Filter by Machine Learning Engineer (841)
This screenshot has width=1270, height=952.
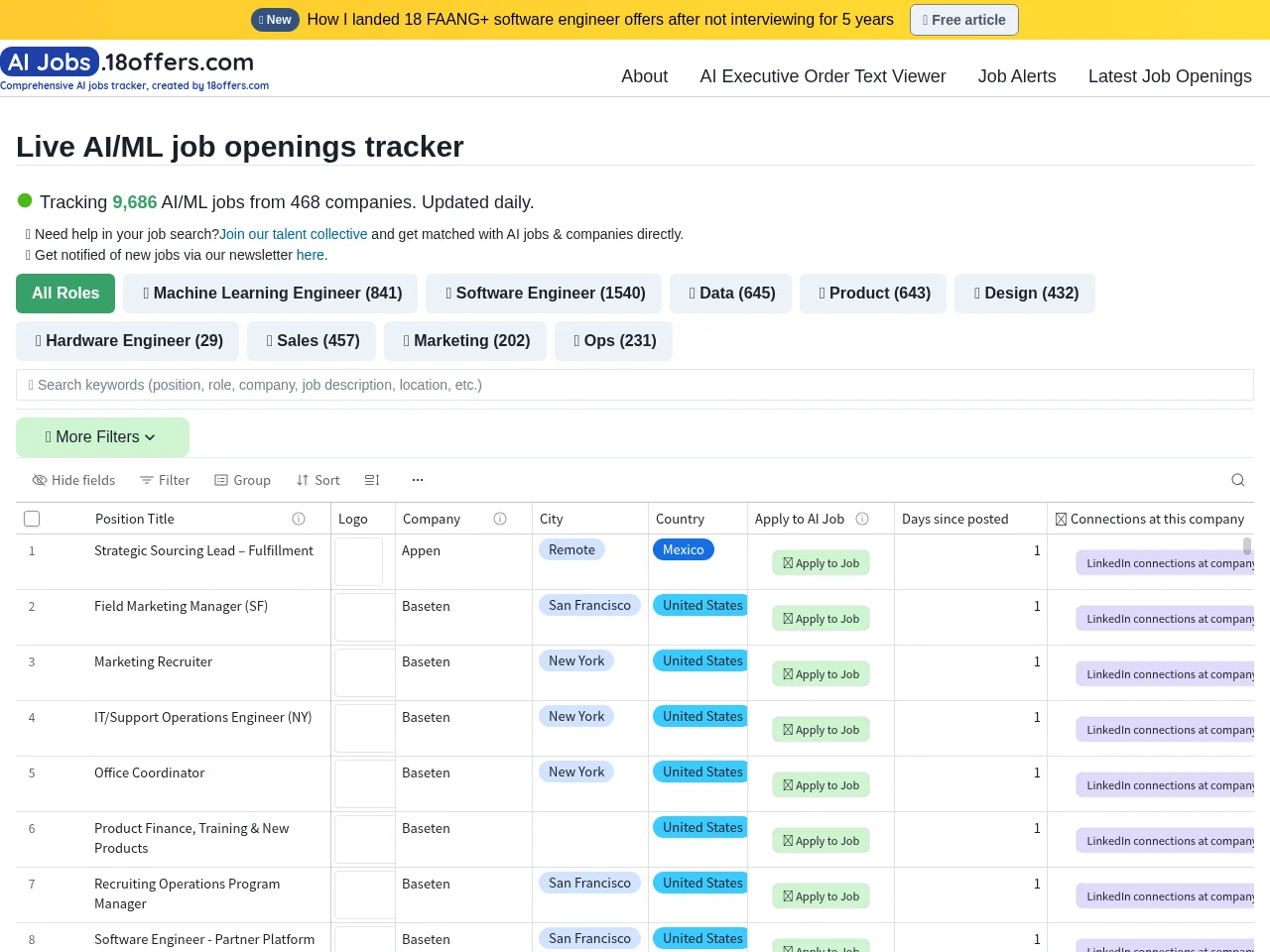pyautogui.click(x=270, y=294)
